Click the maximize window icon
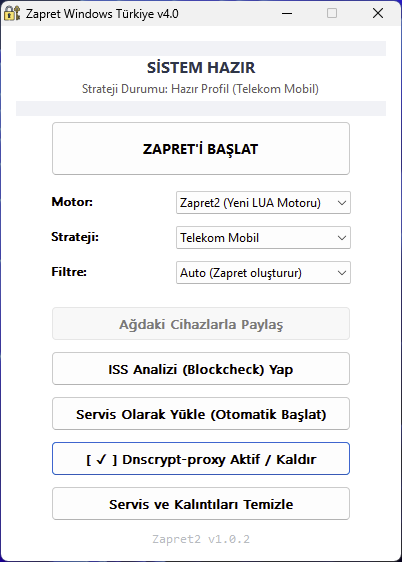The height and width of the screenshot is (562, 402). coord(332,14)
